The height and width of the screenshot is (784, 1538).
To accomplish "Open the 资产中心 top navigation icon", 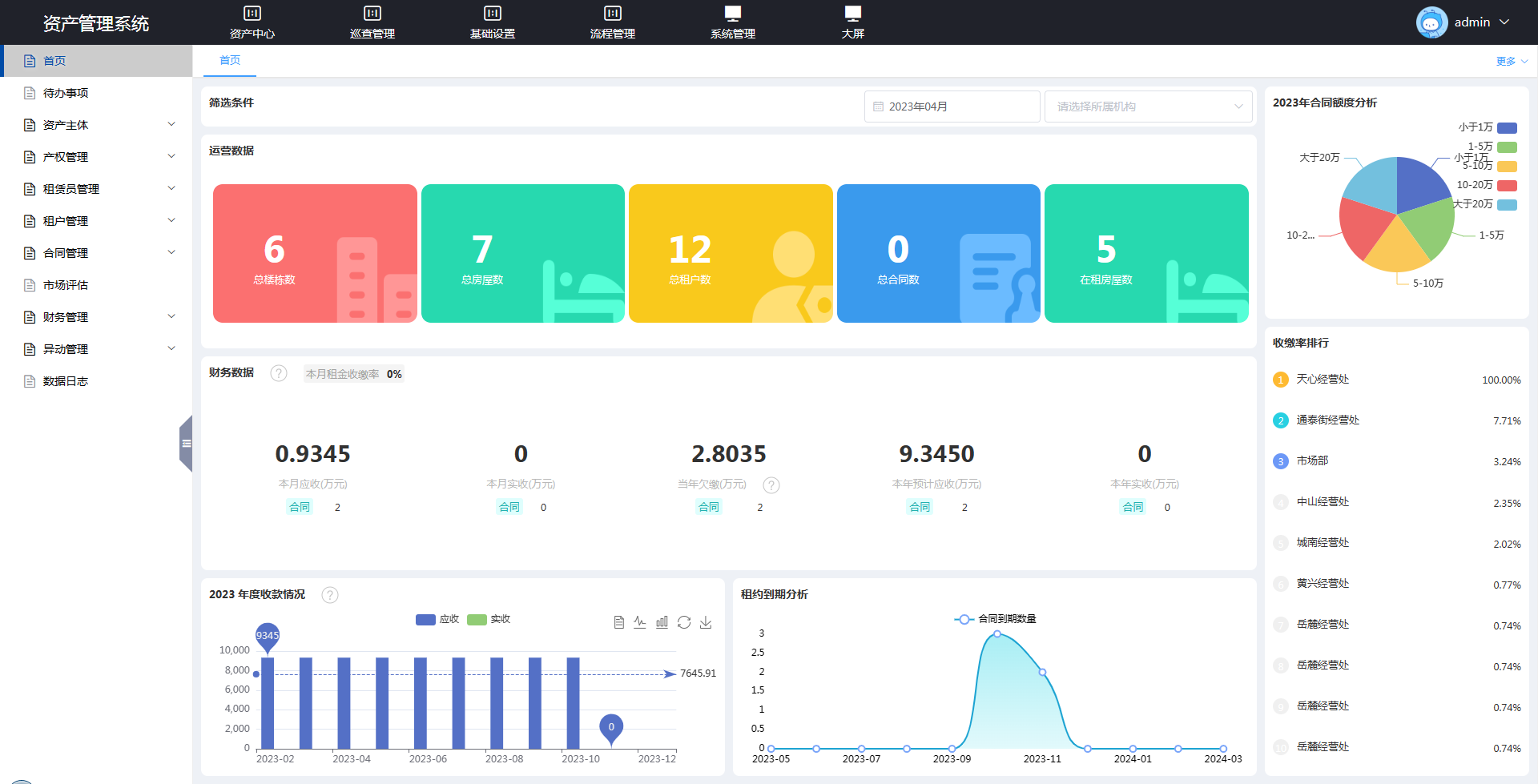I will (252, 14).
